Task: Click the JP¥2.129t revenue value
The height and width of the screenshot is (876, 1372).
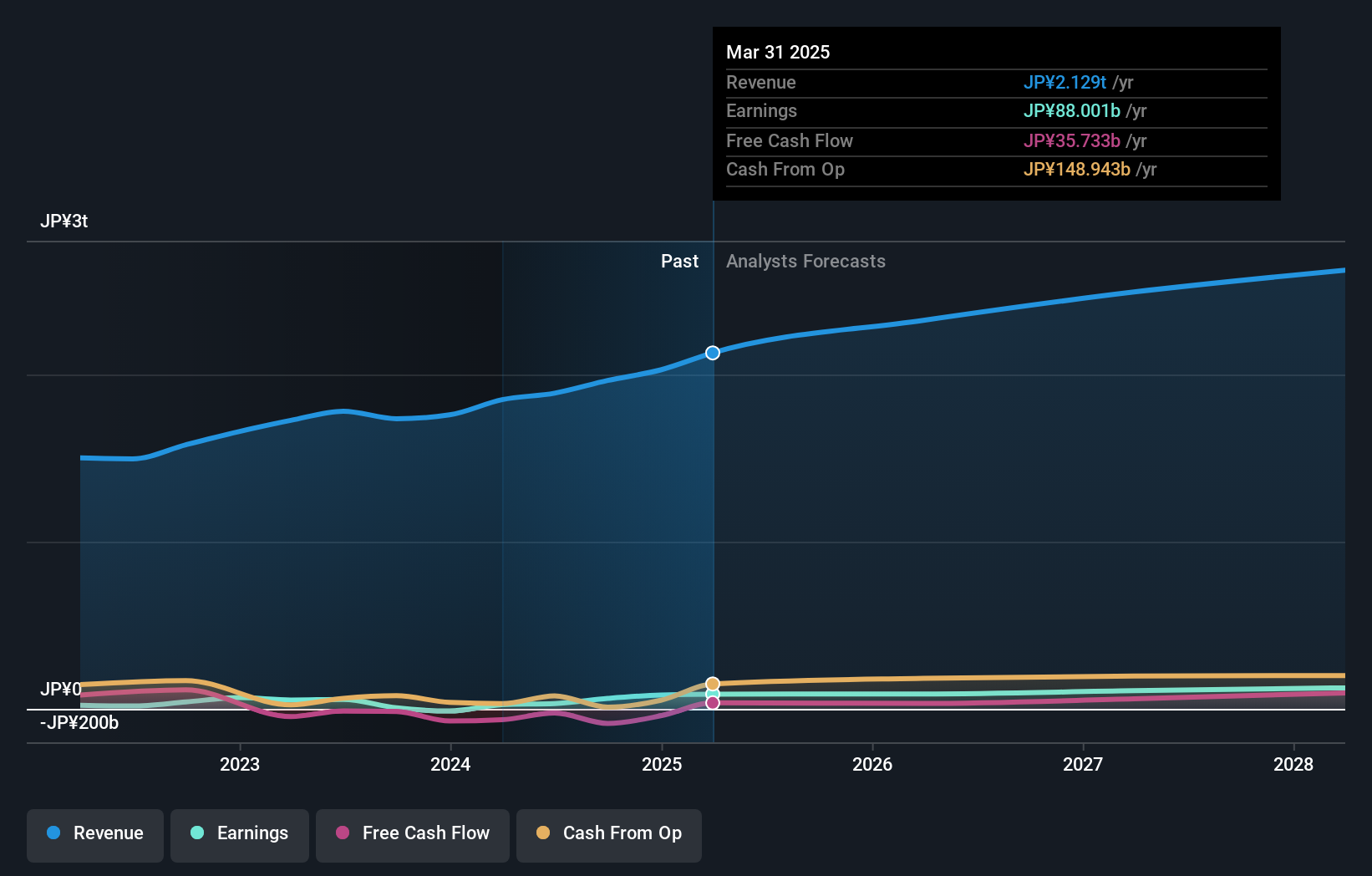Action: (x=1065, y=82)
